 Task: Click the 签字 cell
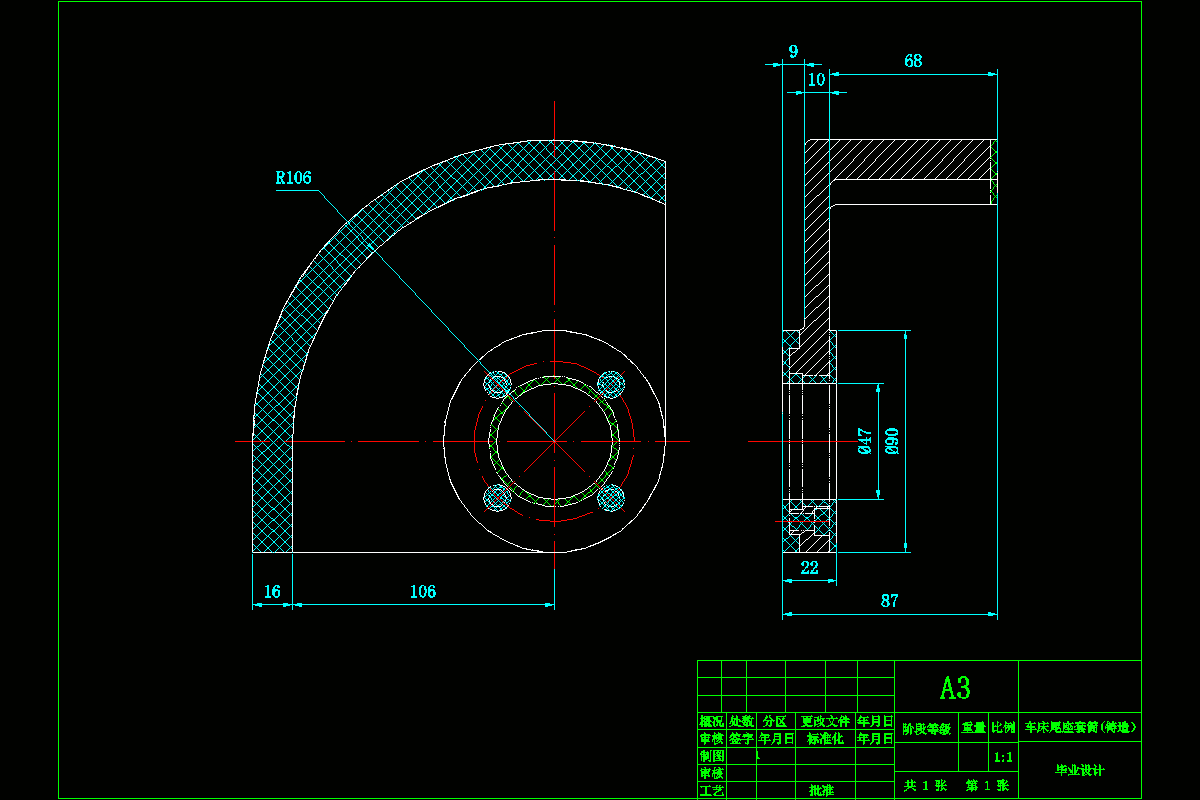[x=741, y=739]
